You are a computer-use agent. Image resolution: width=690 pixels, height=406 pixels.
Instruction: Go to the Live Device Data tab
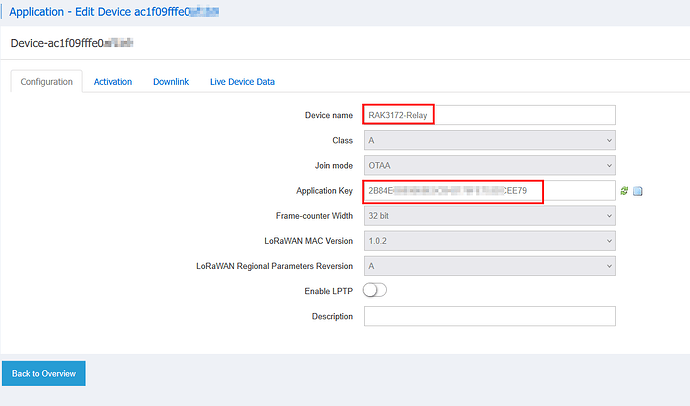tap(242, 82)
